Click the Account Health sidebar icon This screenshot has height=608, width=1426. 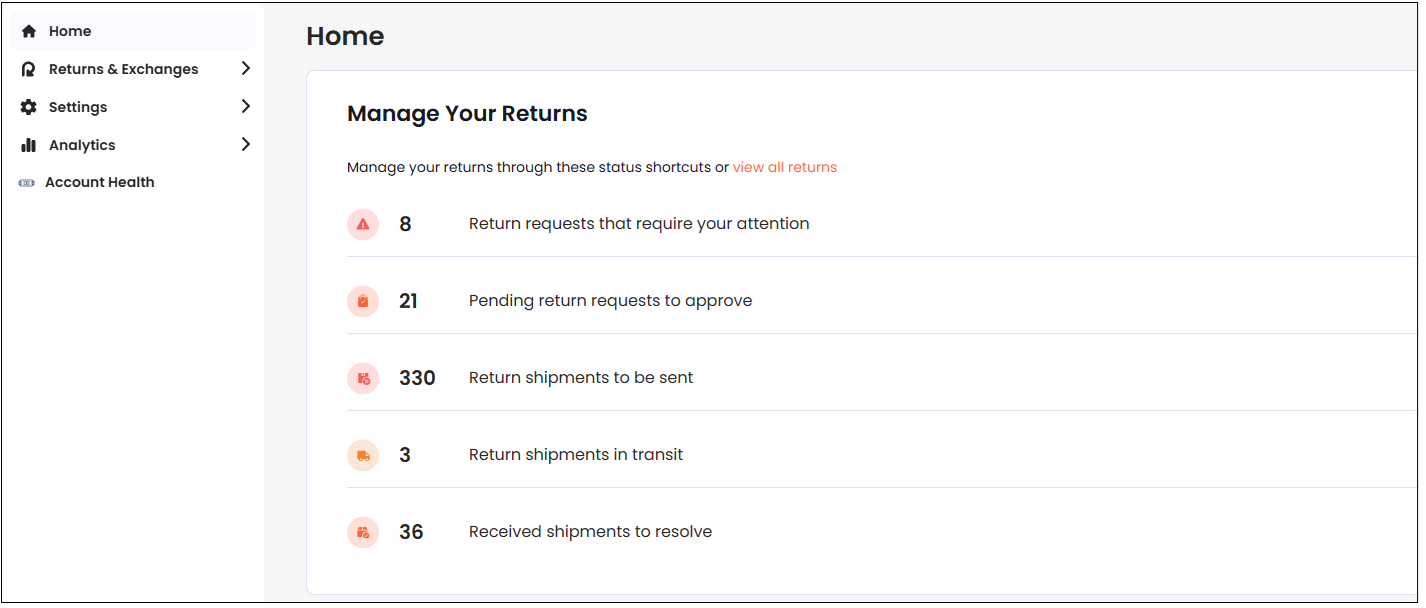point(27,183)
